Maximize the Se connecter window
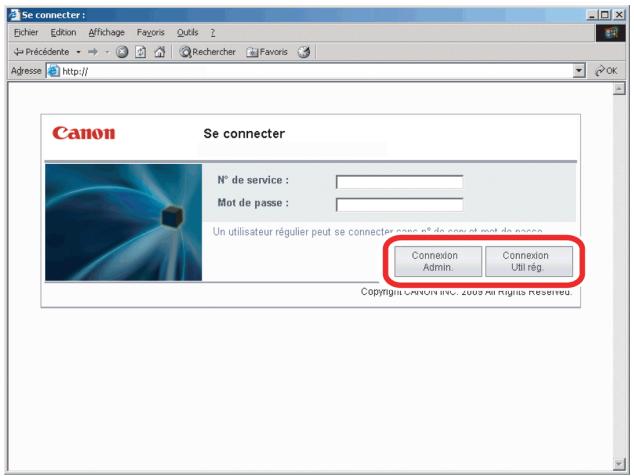634x476 pixels. click(x=605, y=15)
